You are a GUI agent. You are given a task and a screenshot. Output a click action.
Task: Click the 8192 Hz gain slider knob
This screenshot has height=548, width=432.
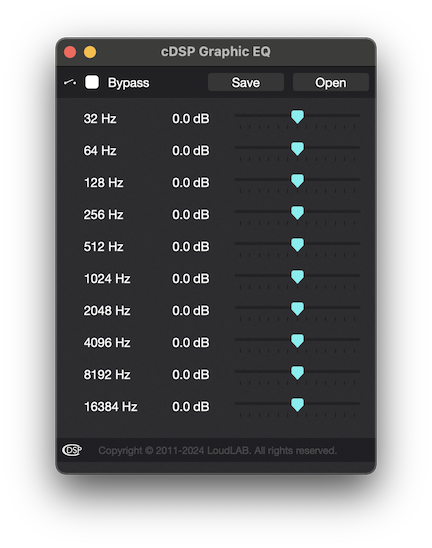297,373
